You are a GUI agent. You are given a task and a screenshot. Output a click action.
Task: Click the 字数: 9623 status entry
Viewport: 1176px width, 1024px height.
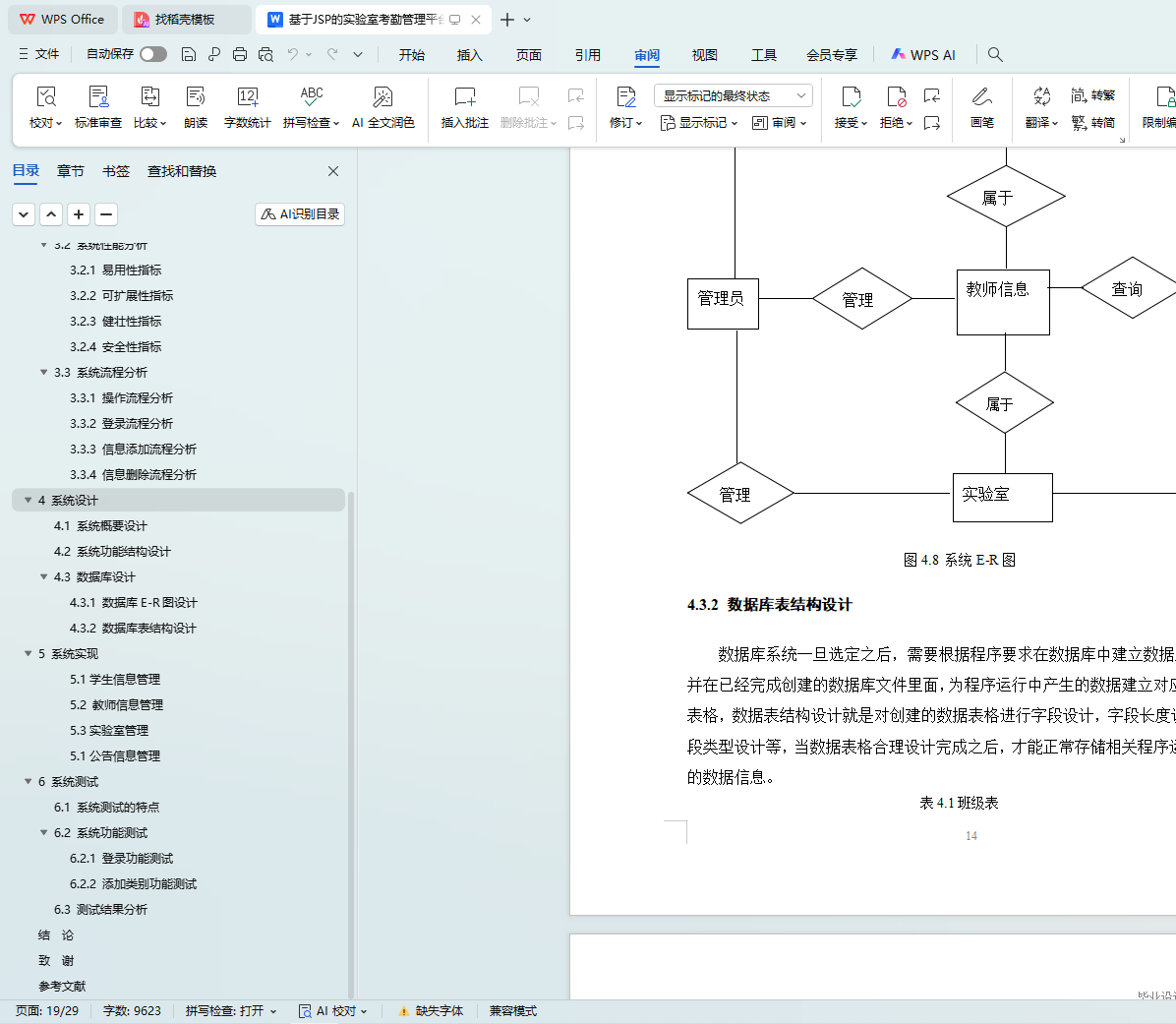[x=132, y=1011]
